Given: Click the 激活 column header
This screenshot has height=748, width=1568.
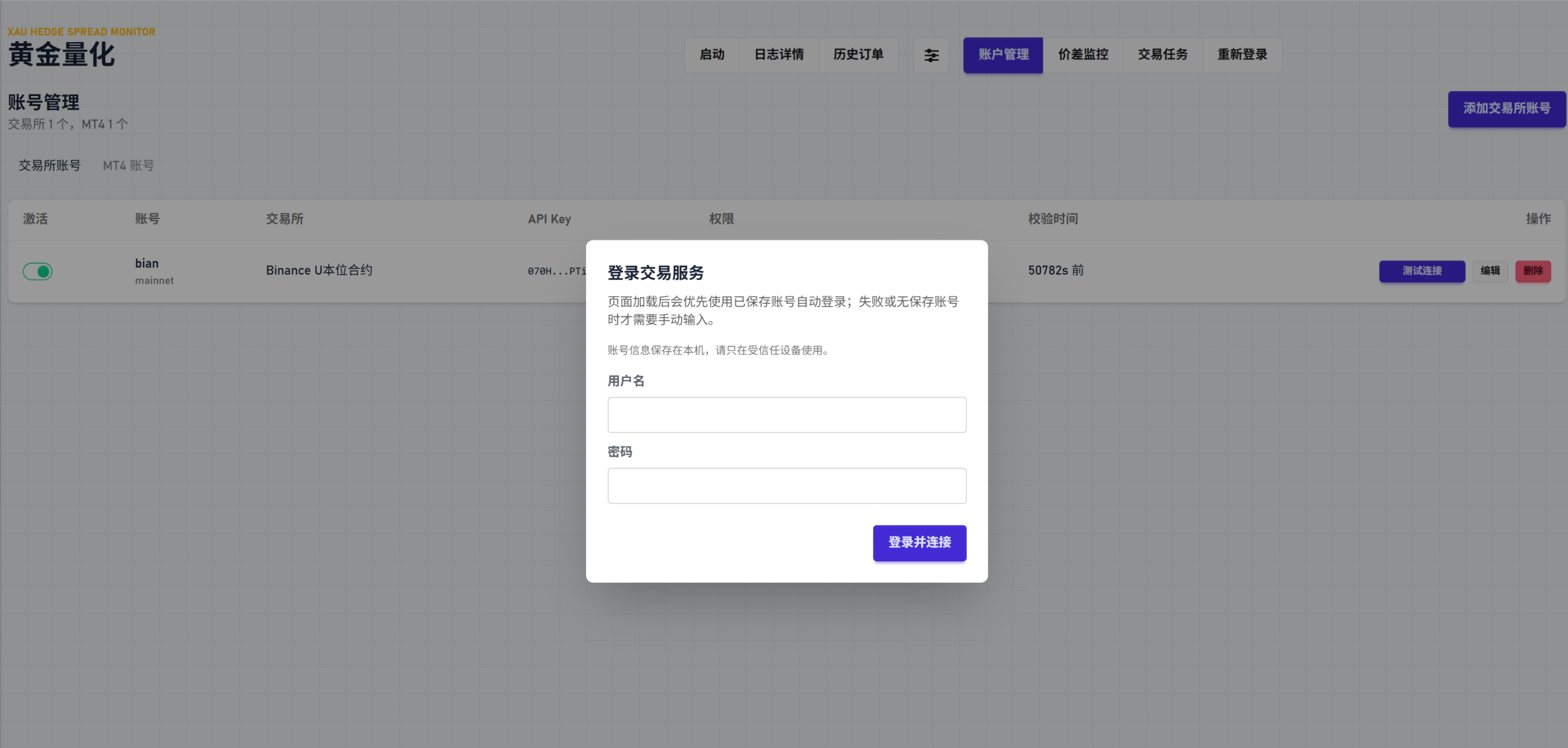Looking at the screenshot, I should coord(35,219).
